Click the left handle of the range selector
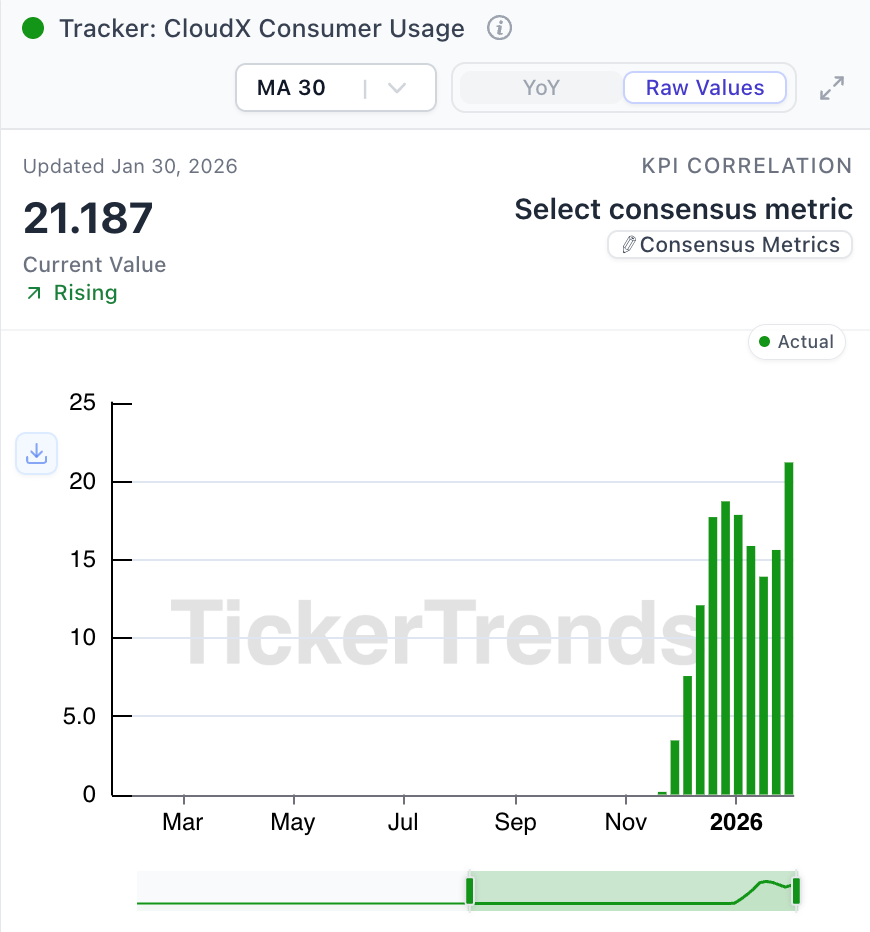 coord(469,890)
